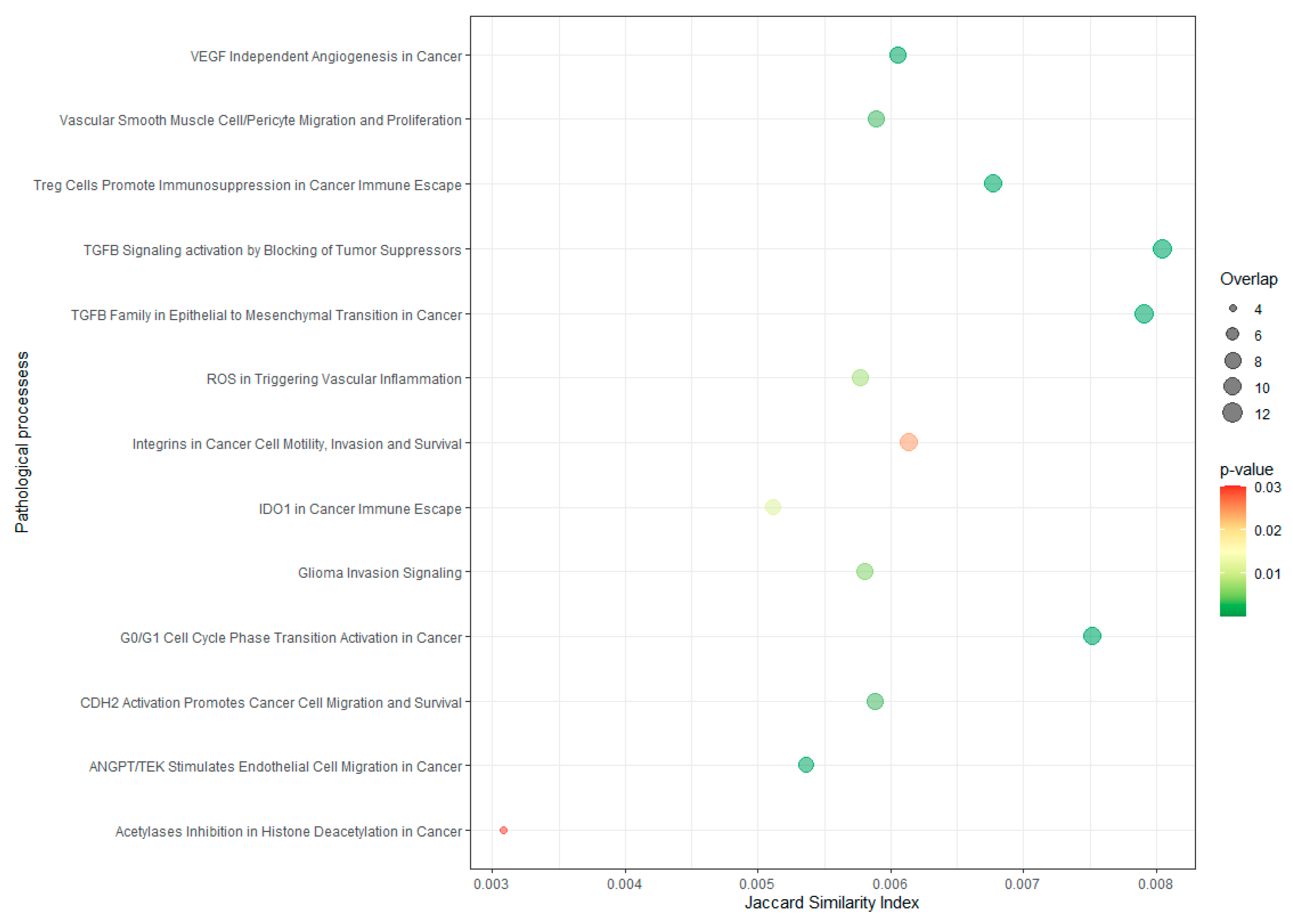
Task: Click the Overlap legend circle for 12
Action: pos(1232,413)
